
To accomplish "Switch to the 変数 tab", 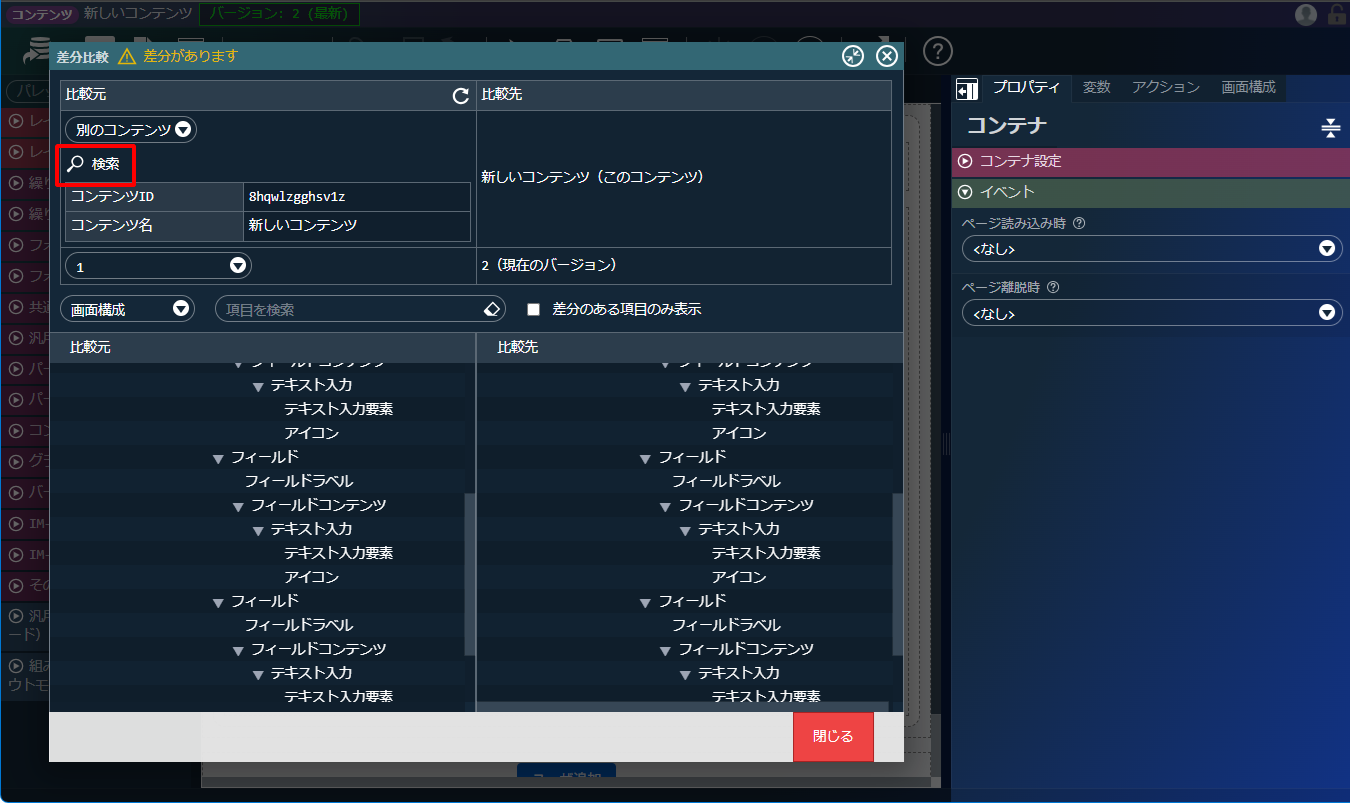I will [x=1097, y=87].
